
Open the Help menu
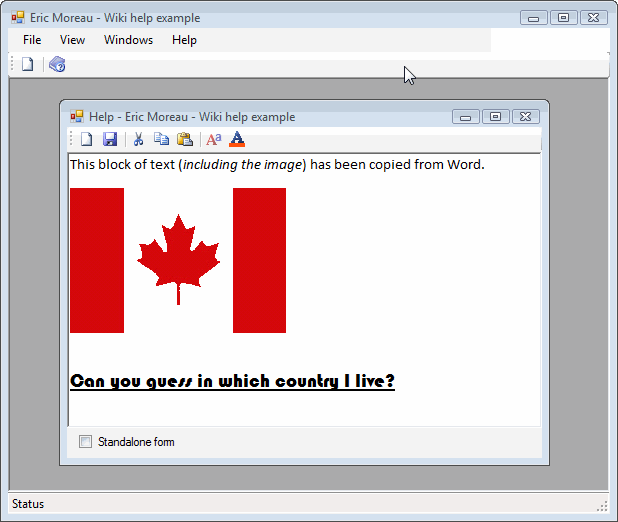[184, 40]
